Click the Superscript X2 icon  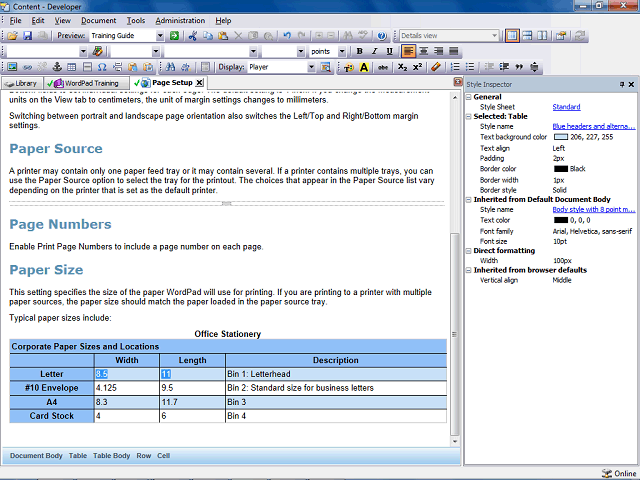tap(417, 67)
